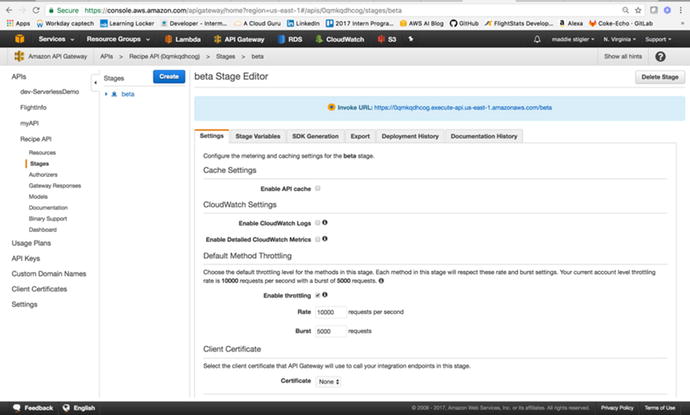The image size is (690, 415).
Task: Enable the API cache checkbox
Action: [317, 188]
